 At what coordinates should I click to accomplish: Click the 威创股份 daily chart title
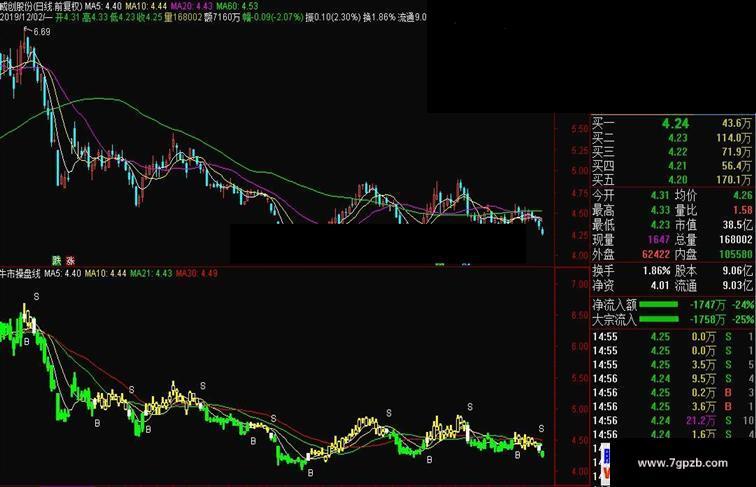pyautogui.click(x=40, y=6)
